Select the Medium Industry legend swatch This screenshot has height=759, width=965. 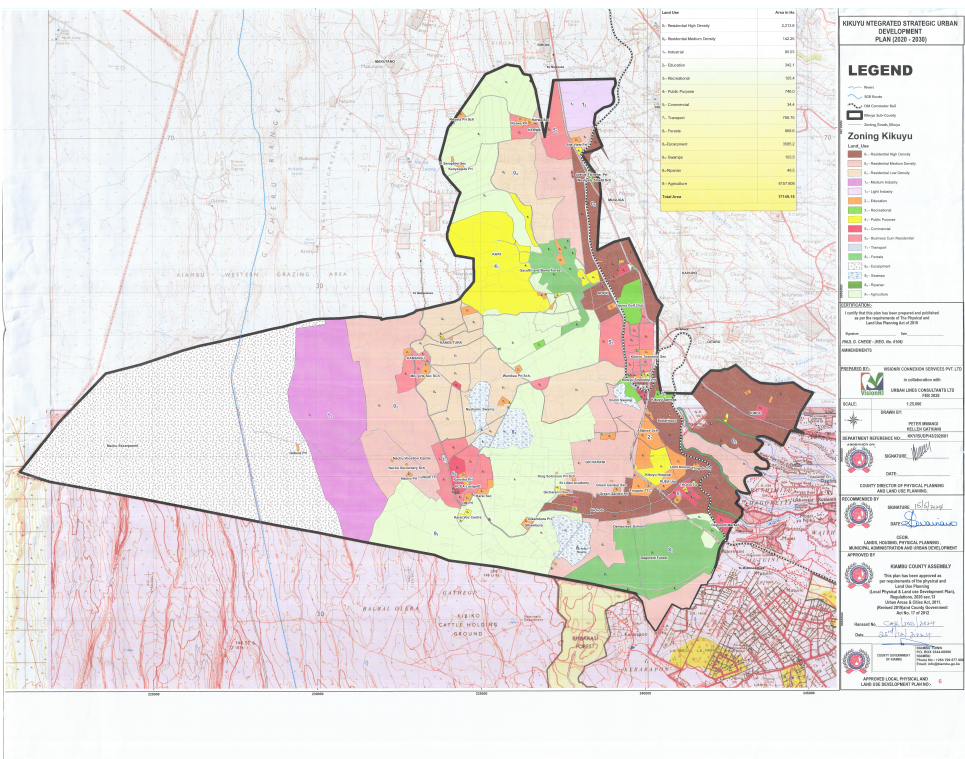point(853,181)
